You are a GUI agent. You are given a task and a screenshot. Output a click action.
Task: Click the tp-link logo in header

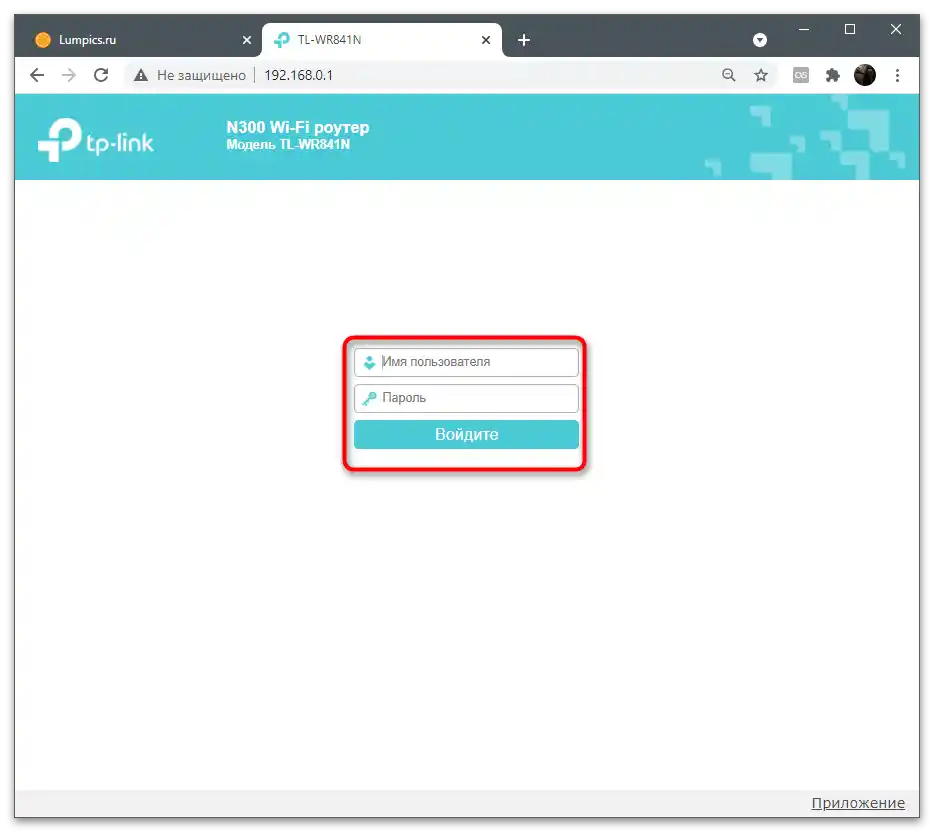point(96,140)
